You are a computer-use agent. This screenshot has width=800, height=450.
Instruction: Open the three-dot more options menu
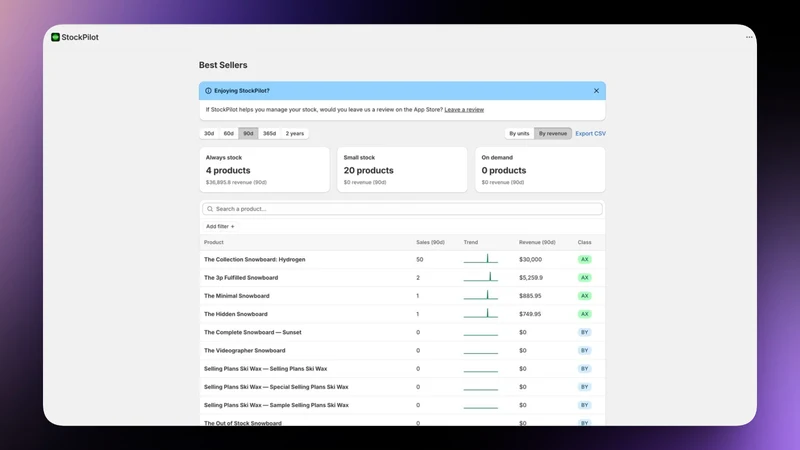click(x=749, y=37)
